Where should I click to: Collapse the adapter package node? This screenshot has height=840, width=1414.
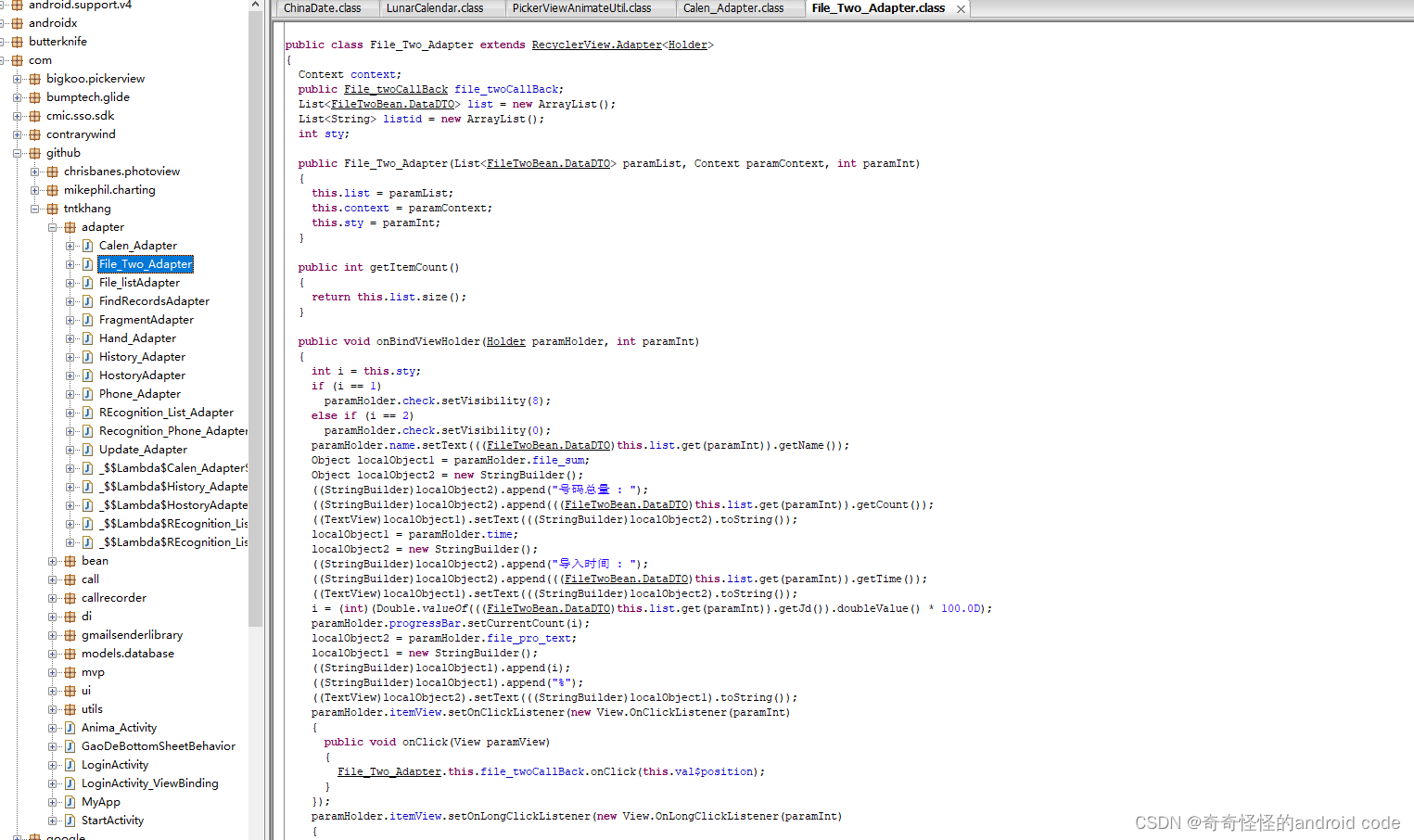coord(53,227)
